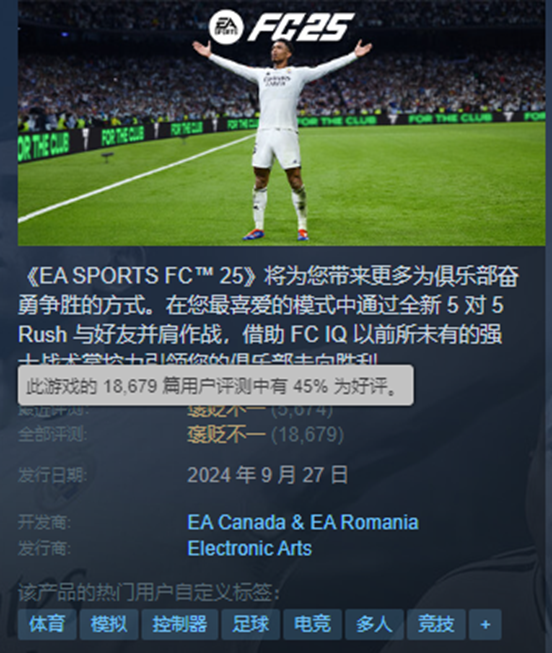Open the 控制器 tag
This screenshot has width=552, height=653.
coord(180,624)
